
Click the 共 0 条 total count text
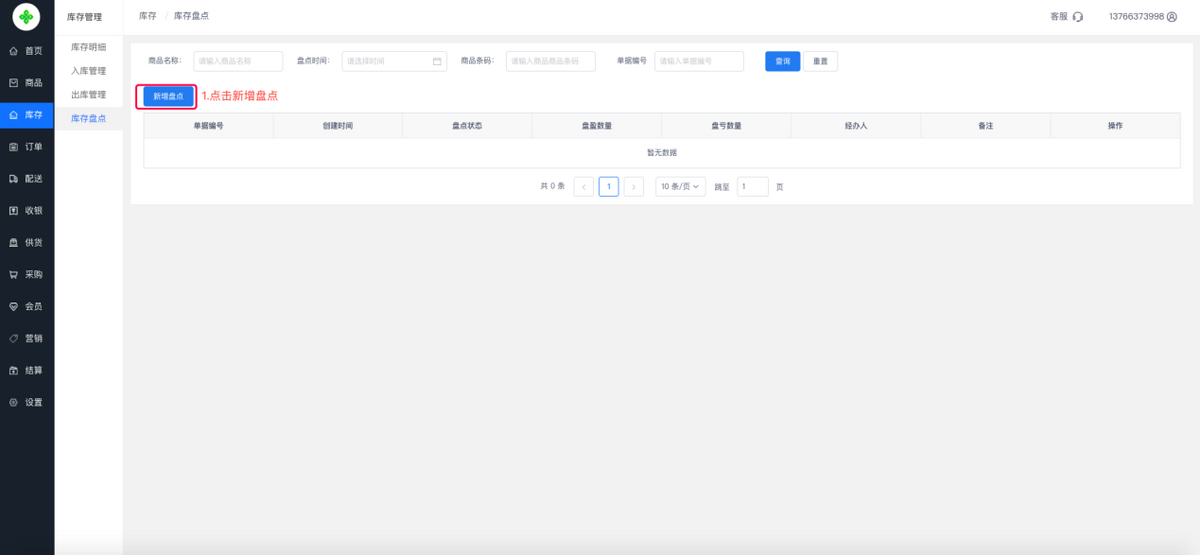pyautogui.click(x=553, y=187)
